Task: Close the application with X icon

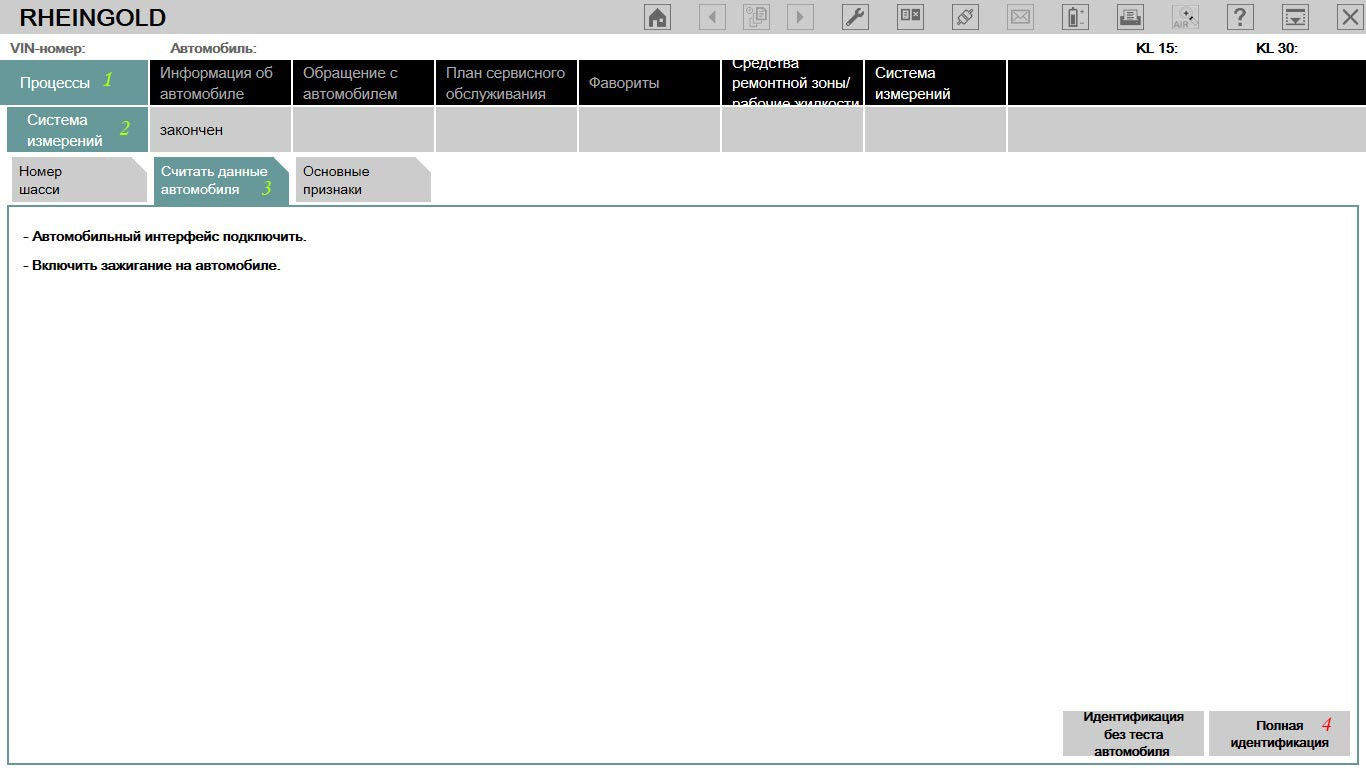Action: (x=1349, y=17)
